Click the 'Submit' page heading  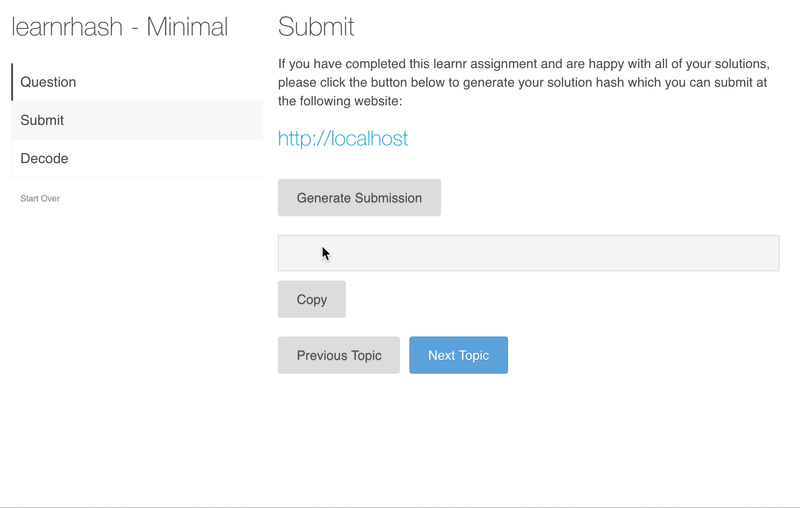click(x=316, y=27)
